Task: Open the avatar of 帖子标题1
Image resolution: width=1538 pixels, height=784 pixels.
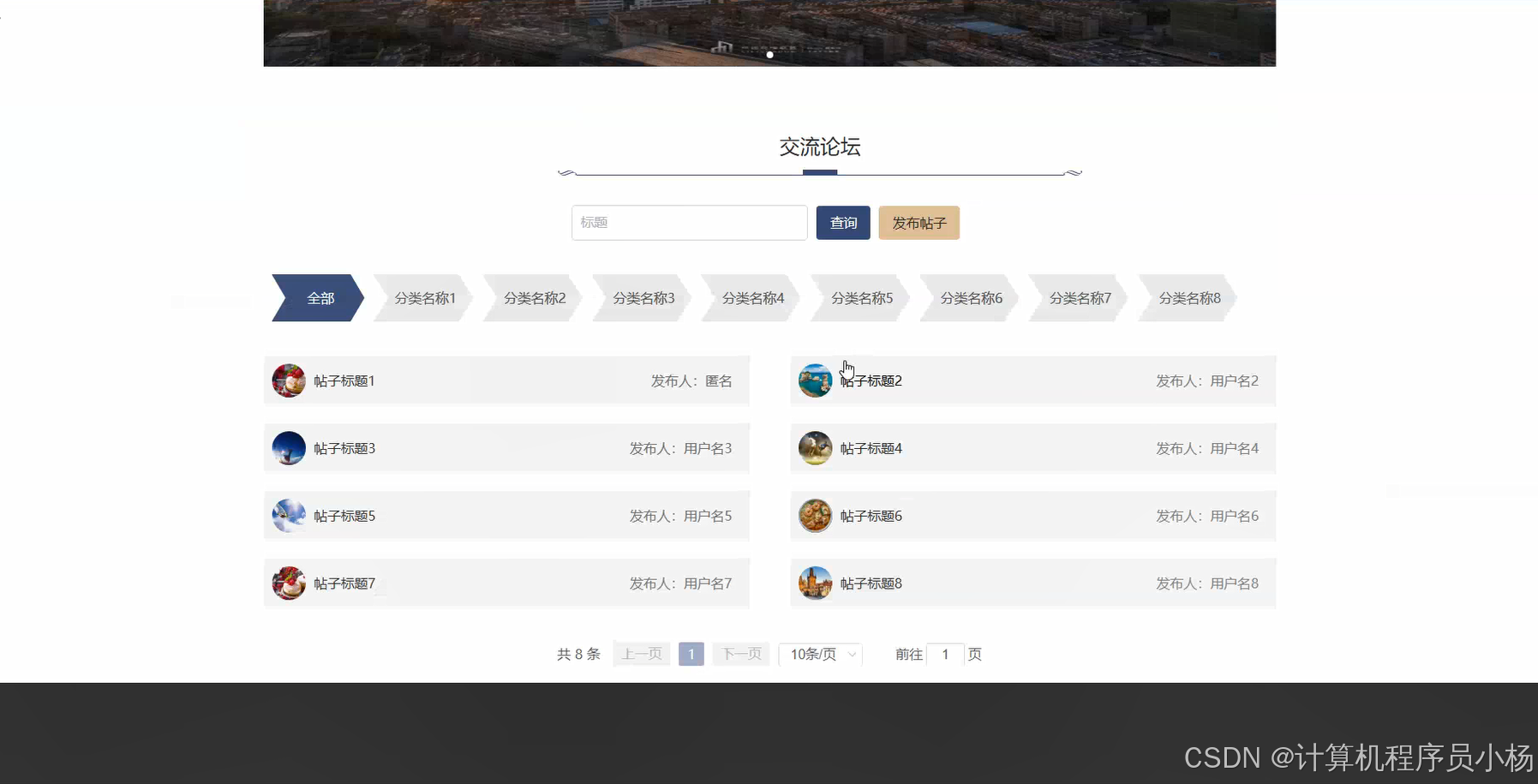Action: (289, 380)
